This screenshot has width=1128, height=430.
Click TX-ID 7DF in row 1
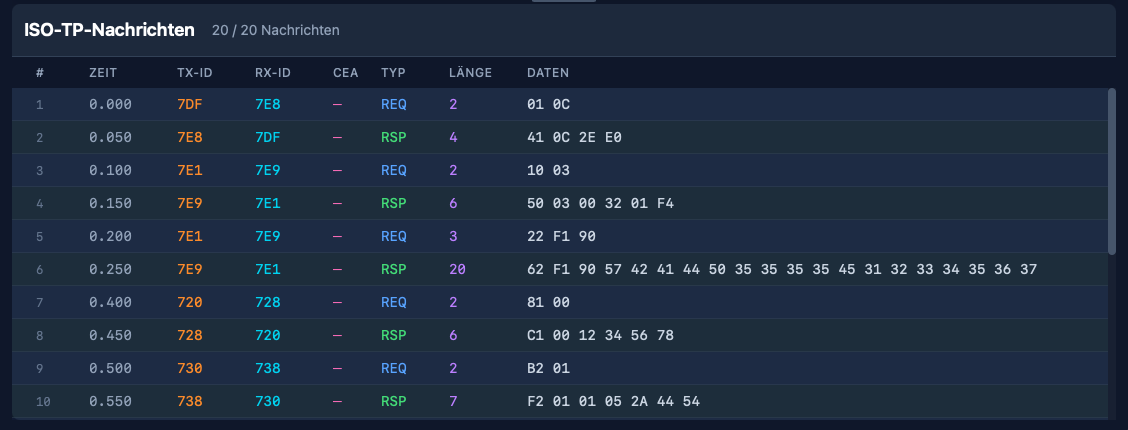click(190, 104)
